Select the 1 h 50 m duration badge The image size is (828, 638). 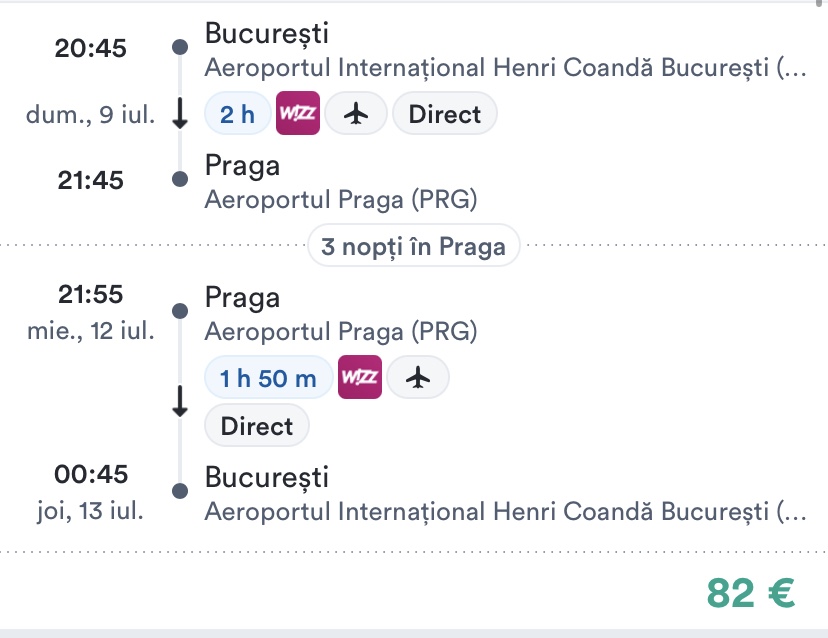(x=268, y=377)
